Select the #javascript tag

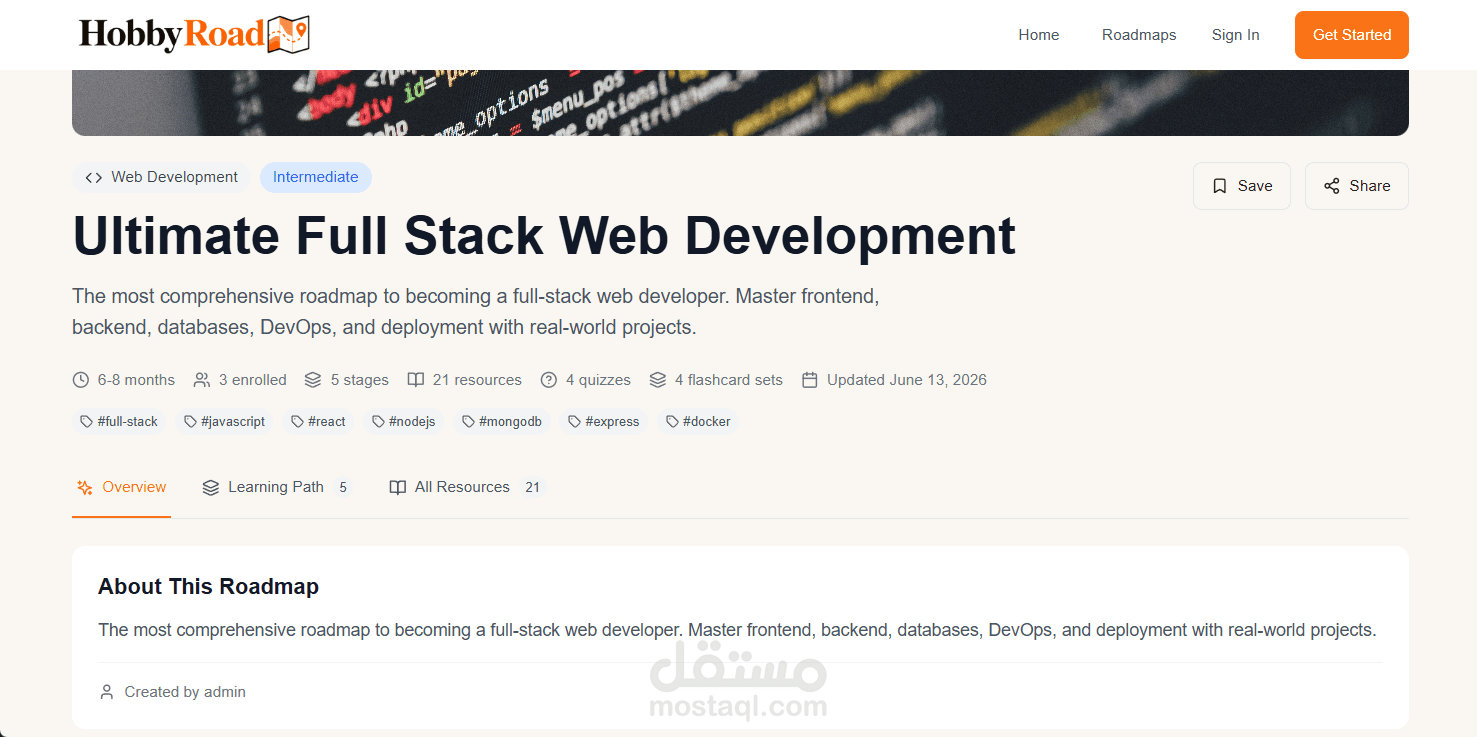click(225, 422)
